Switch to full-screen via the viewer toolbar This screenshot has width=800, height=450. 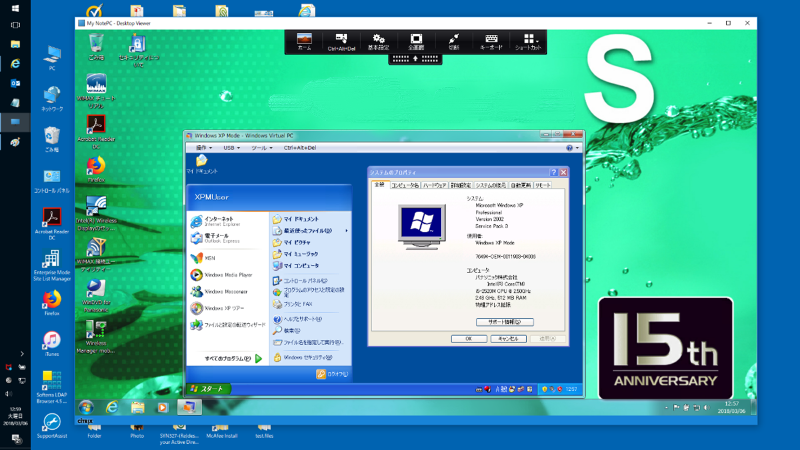click(415, 40)
